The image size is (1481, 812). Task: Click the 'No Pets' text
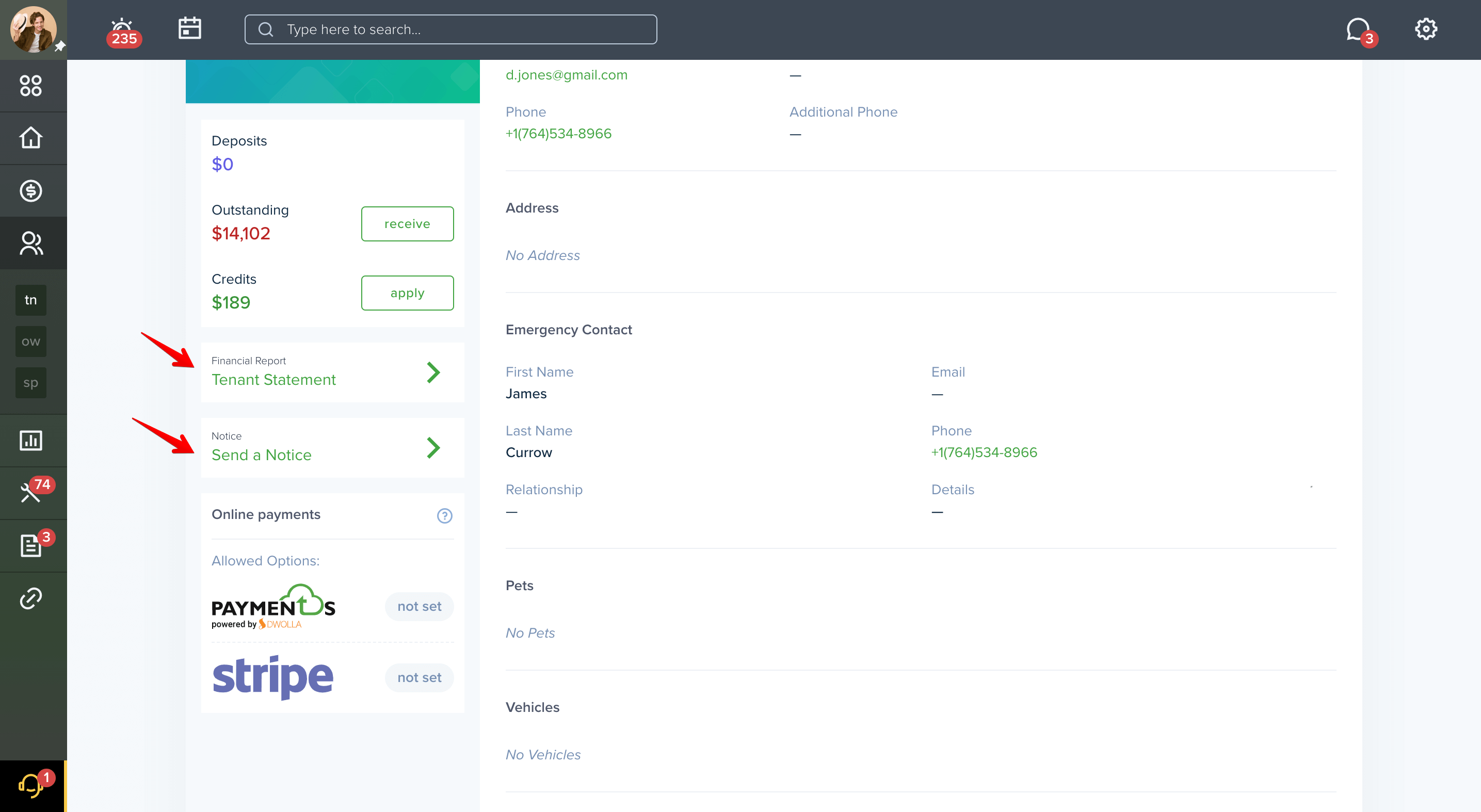coord(529,632)
